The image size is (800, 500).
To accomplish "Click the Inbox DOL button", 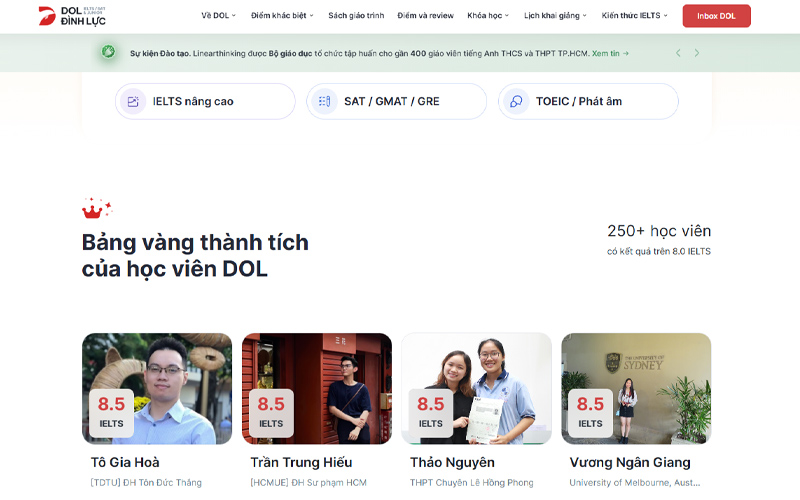I will pyautogui.click(x=716, y=16).
